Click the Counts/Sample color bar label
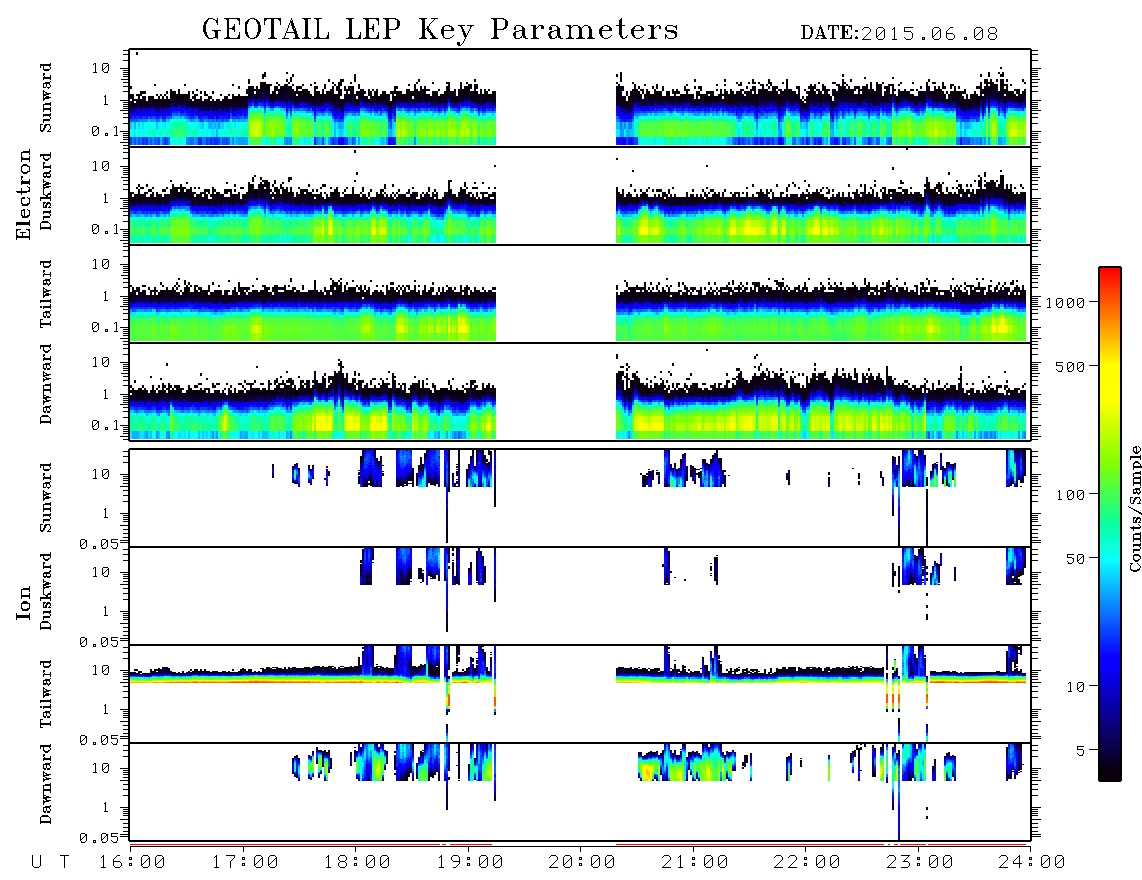 click(1134, 508)
